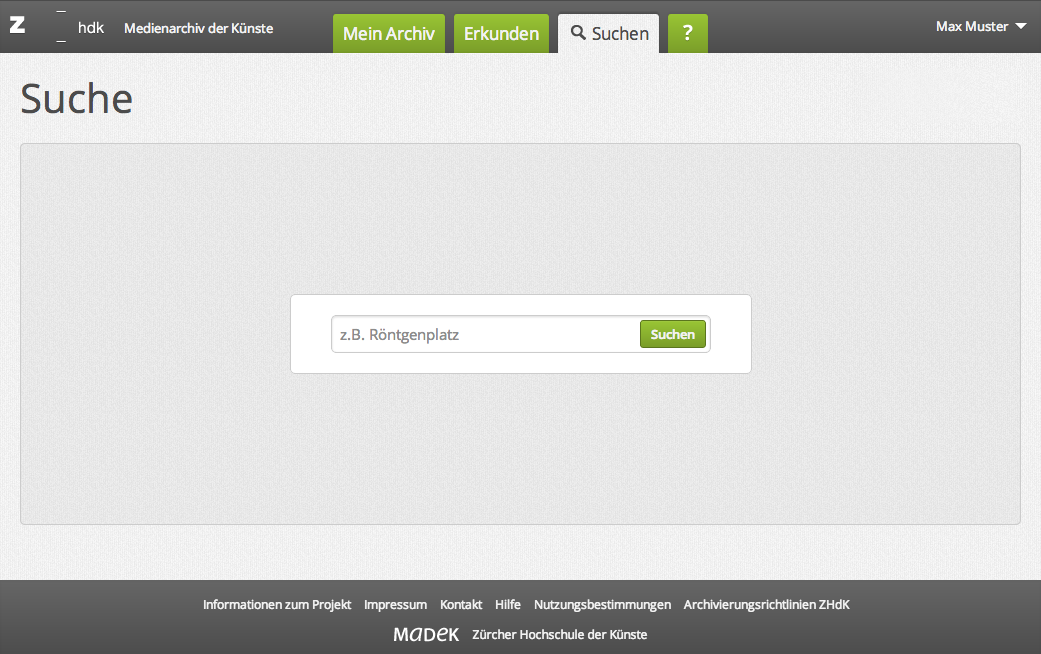Switch to the Mein Archiv tab
This screenshot has height=654, width=1041.
(388, 33)
